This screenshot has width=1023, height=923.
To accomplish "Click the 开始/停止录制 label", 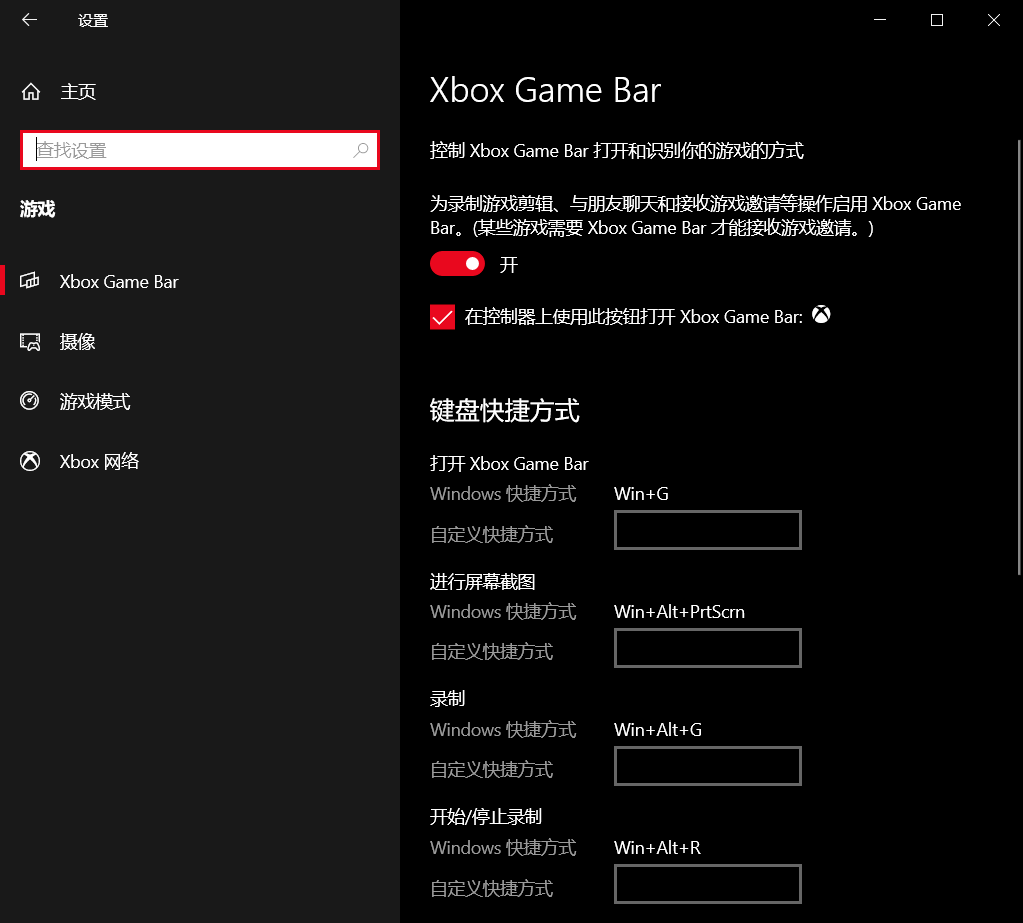I will click(x=486, y=817).
